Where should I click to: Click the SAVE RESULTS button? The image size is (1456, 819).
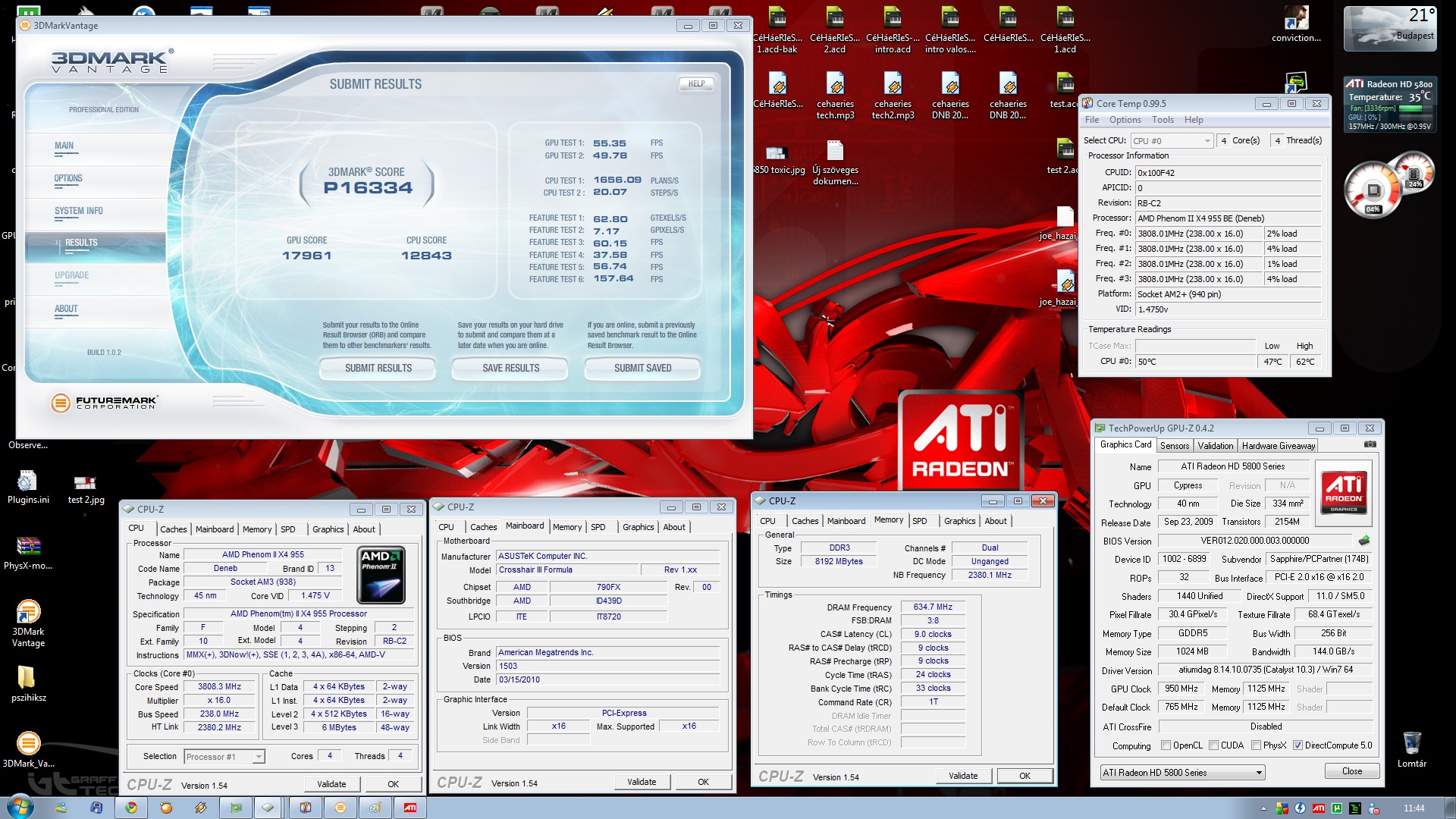pos(510,369)
